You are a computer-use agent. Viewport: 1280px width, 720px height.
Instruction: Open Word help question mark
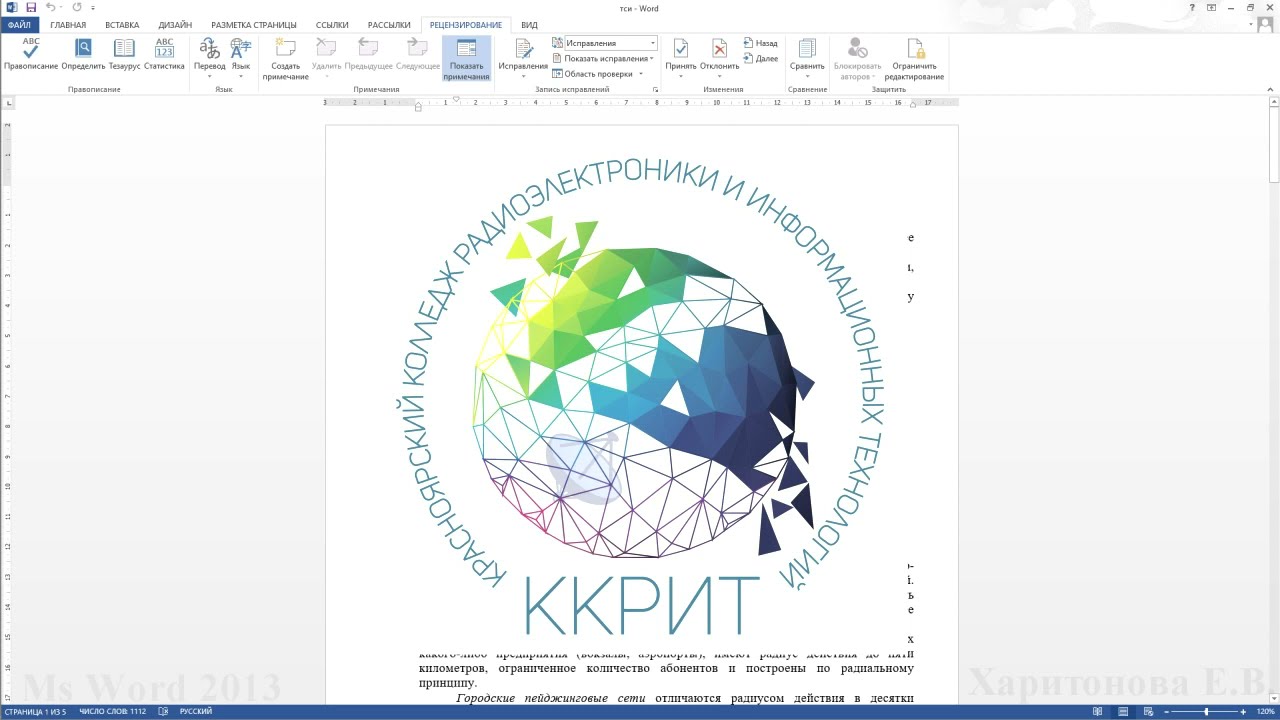[1193, 7]
